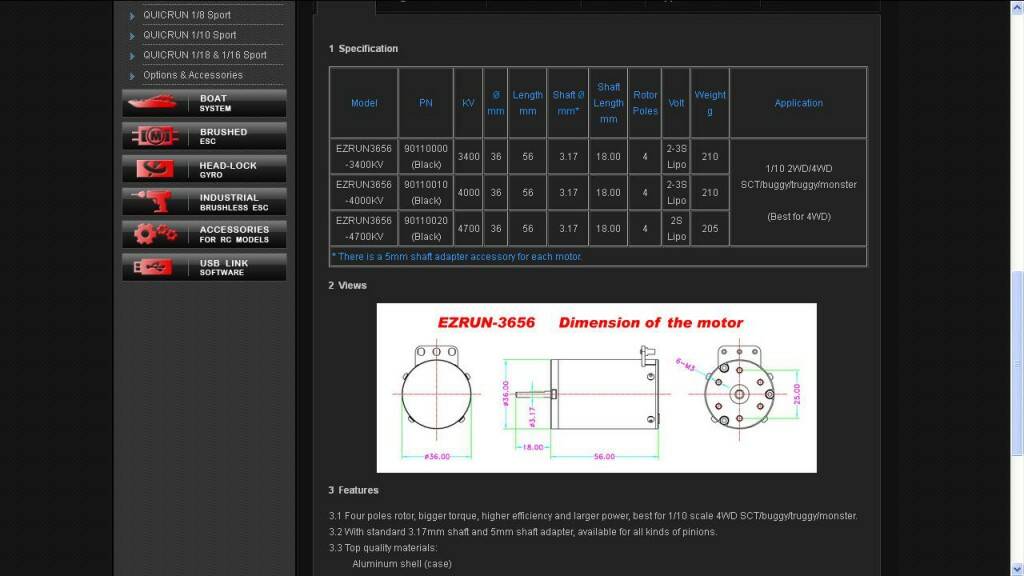Click the '3 Features' heading
Viewport: 1024px width, 576px height.
pyautogui.click(x=353, y=490)
